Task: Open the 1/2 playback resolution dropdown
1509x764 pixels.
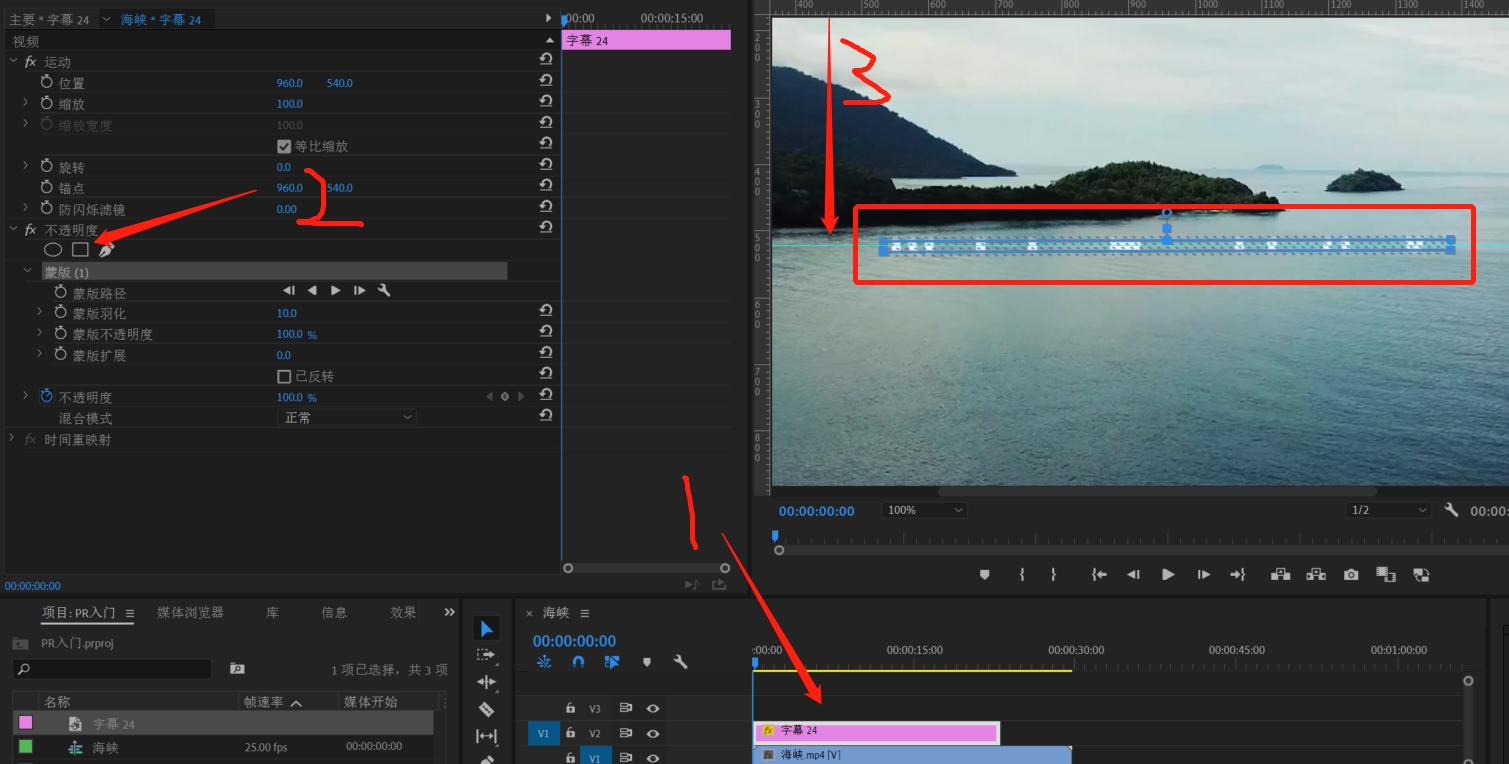Action: (1389, 510)
